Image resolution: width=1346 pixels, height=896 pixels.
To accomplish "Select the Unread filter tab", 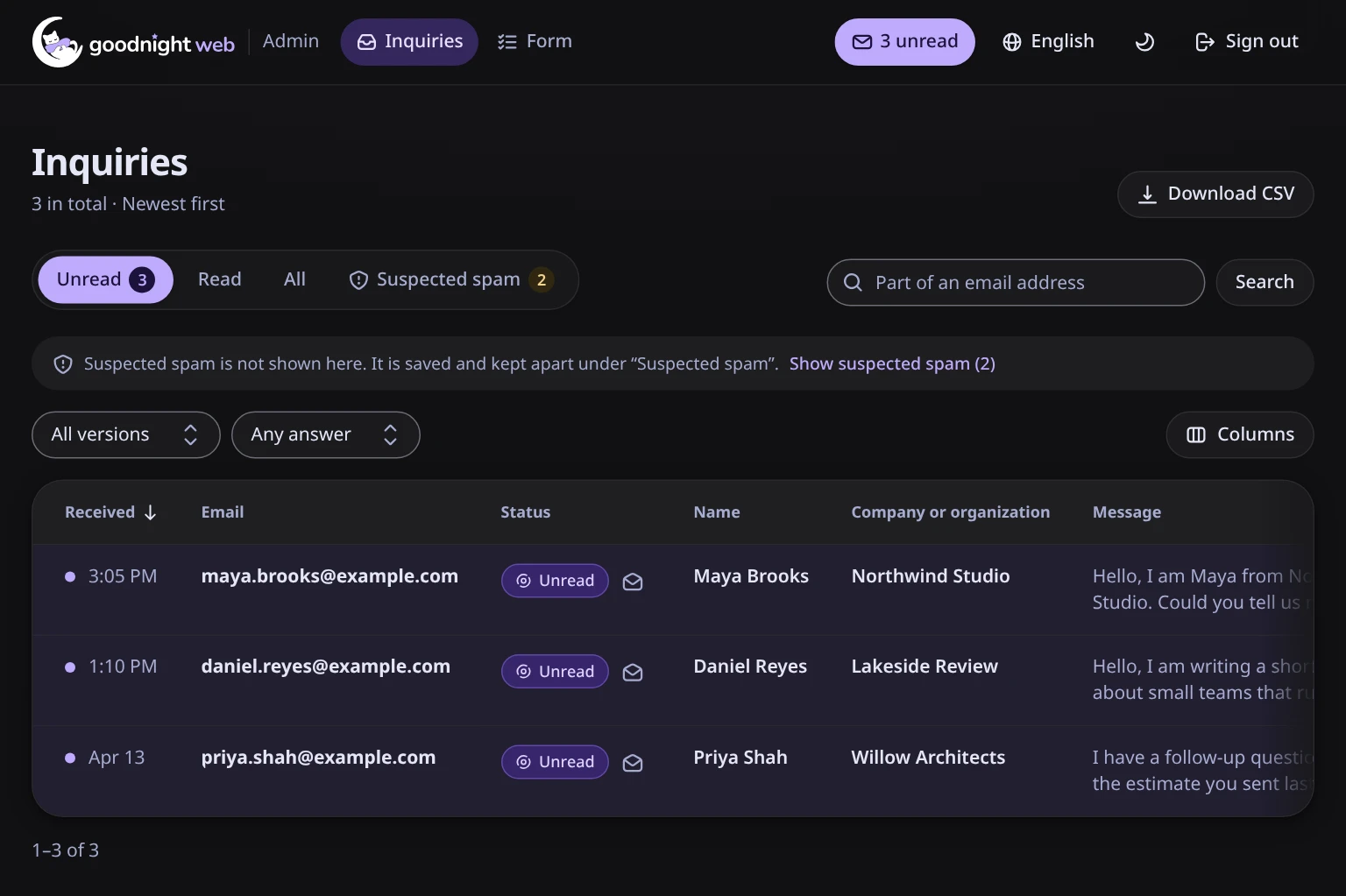I will pos(105,279).
